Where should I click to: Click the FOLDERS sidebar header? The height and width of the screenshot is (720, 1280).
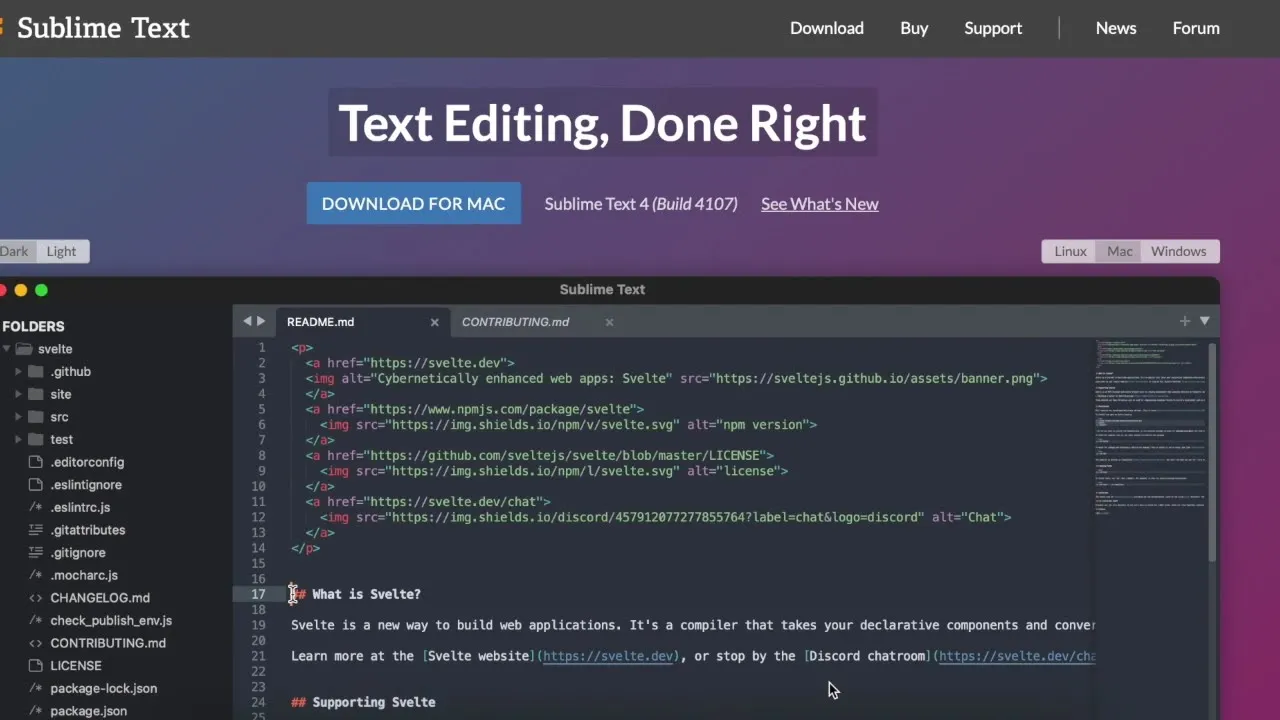coord(33,326)
